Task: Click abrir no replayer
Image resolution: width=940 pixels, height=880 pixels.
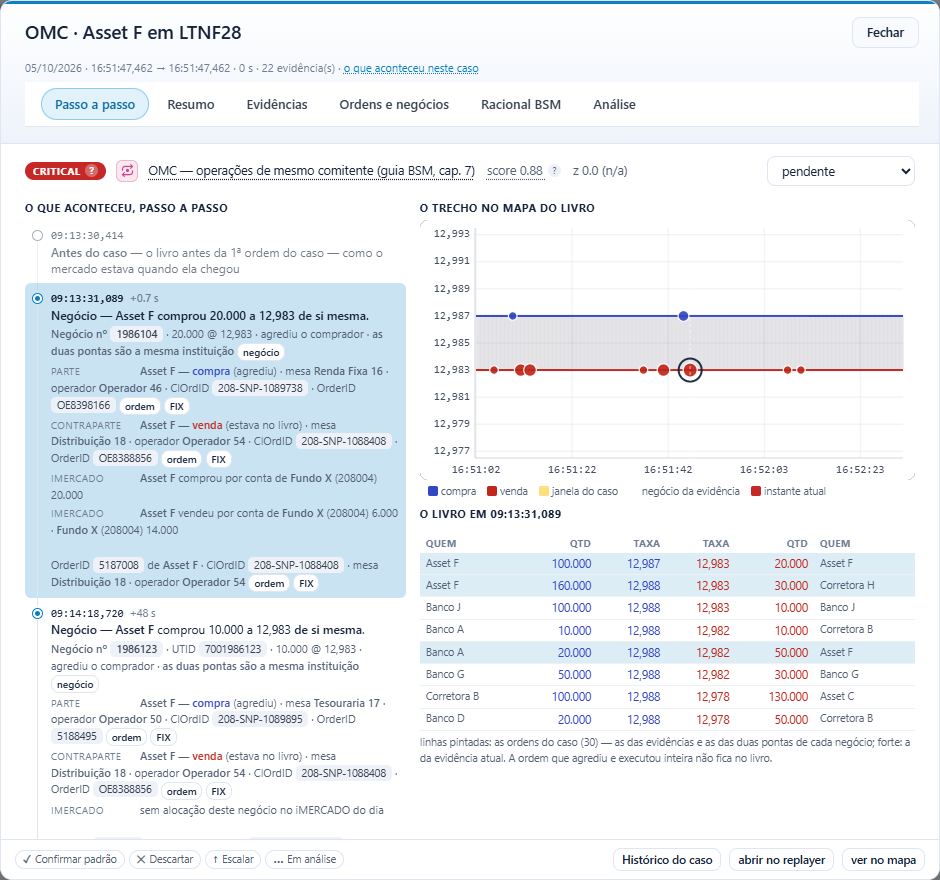Action: pos(782,860)
